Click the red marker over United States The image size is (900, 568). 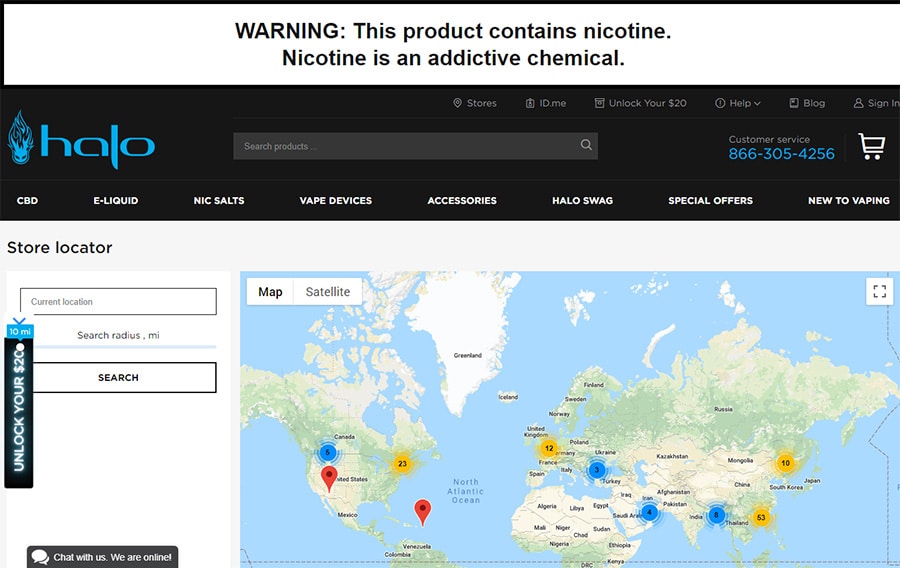coord(329,476)
